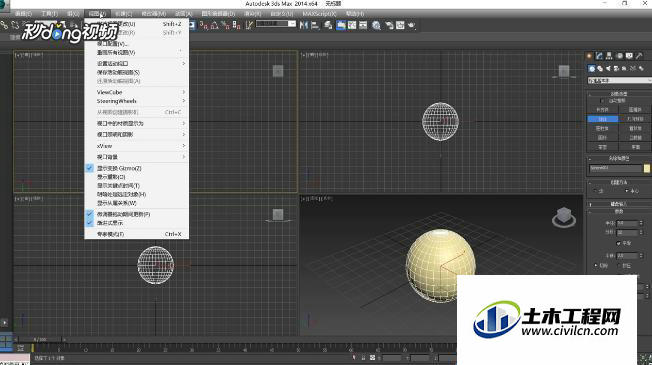Open the Curve Editor
The height and width of the screenshot is (365, 652).
(x=352, y=25)
